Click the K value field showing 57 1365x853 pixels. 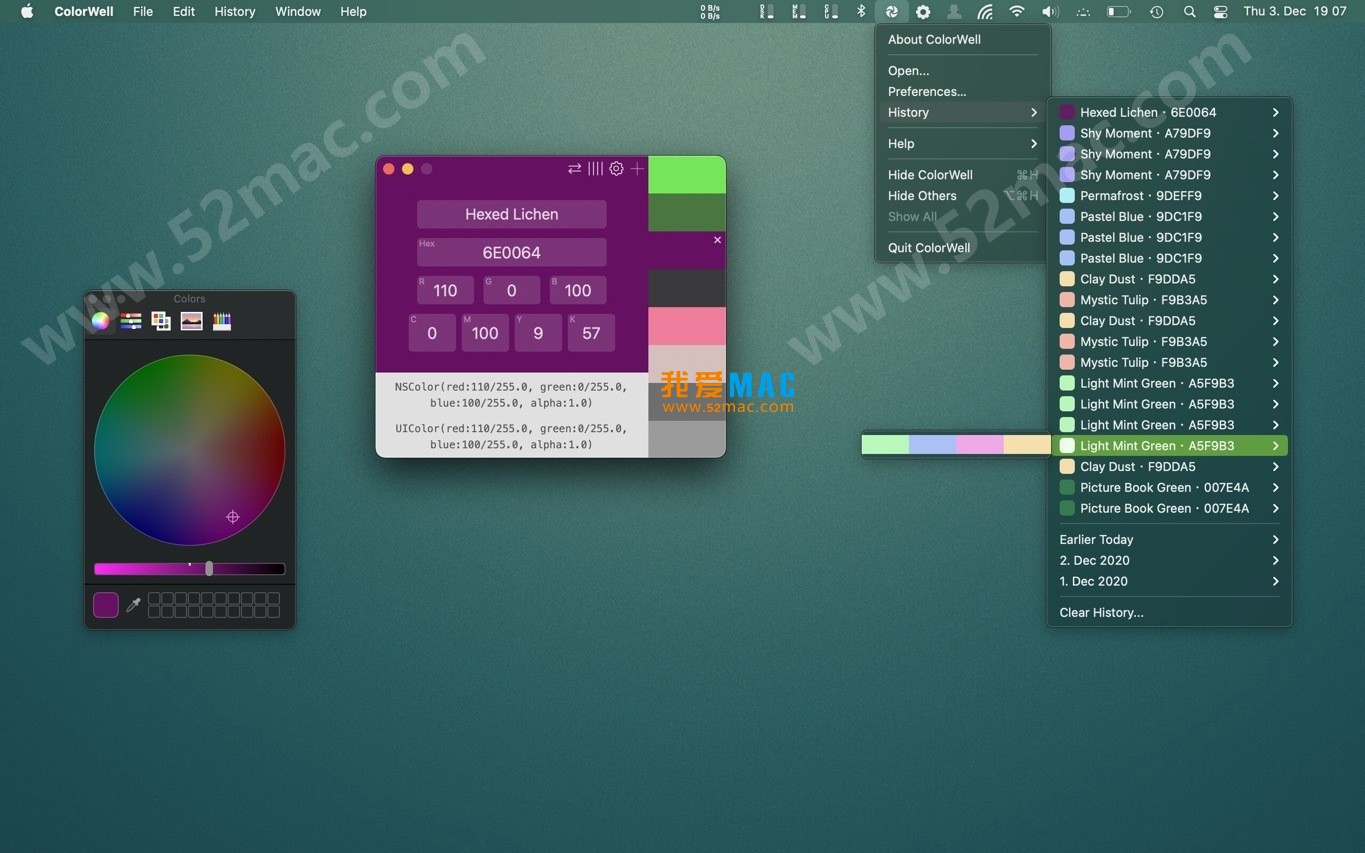pos(591,333)
